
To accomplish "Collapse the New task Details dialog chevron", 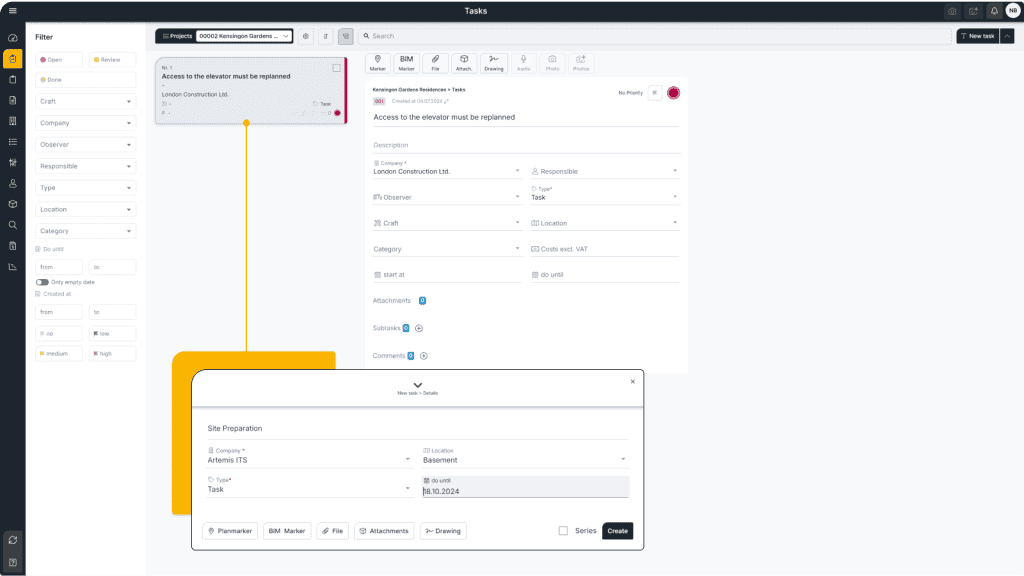I will [418, 385].
